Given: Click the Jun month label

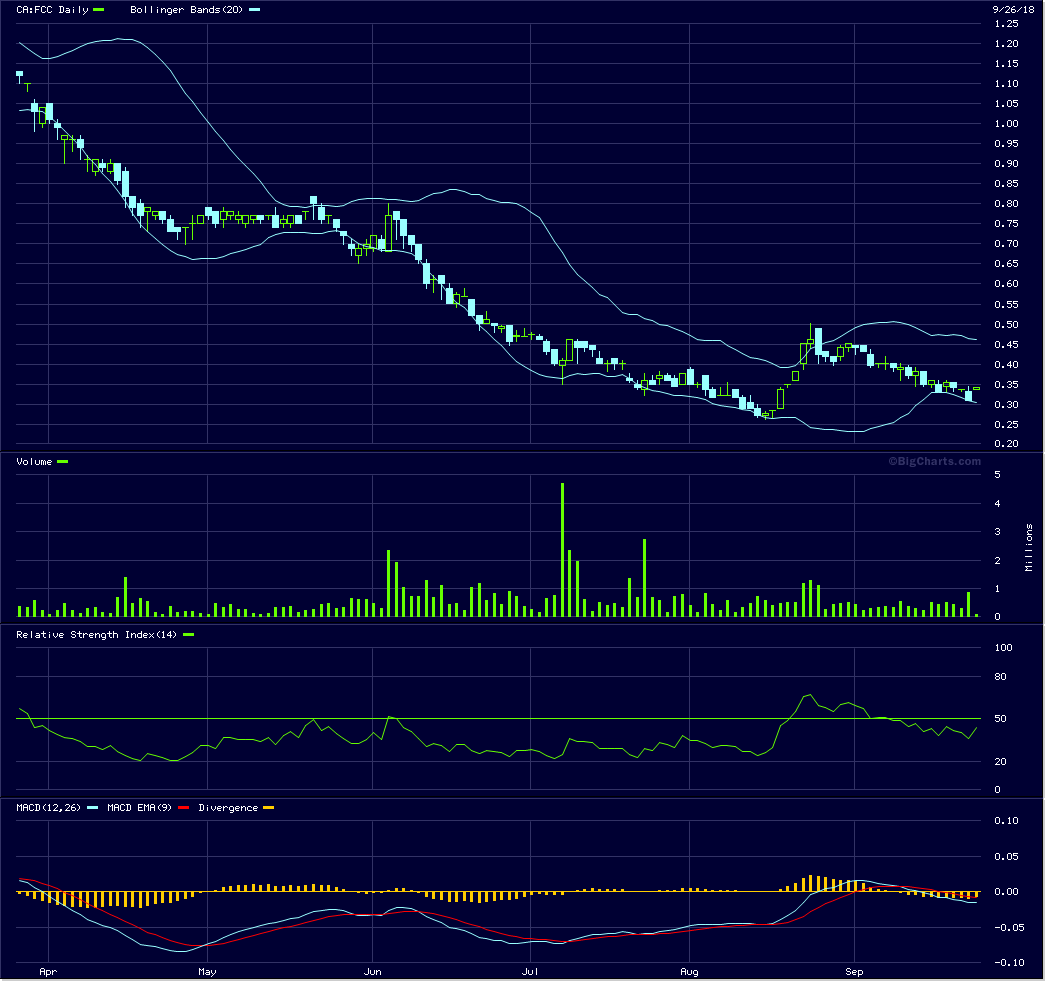Looking at the screenshot, I should tap(373, 972).
